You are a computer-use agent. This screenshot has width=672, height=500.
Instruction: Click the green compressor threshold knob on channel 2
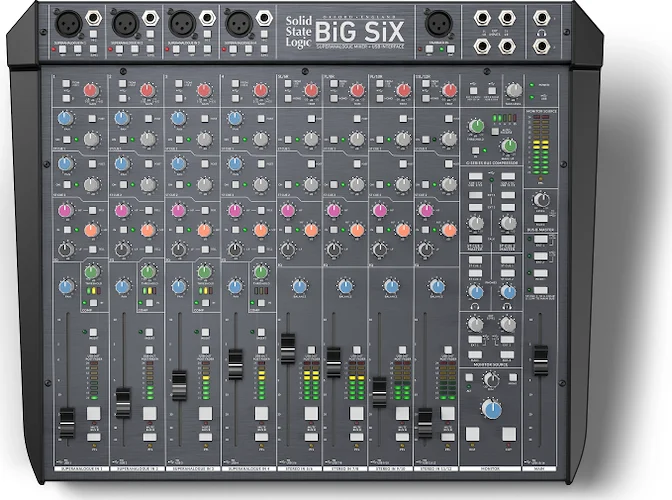coord(148,271)
